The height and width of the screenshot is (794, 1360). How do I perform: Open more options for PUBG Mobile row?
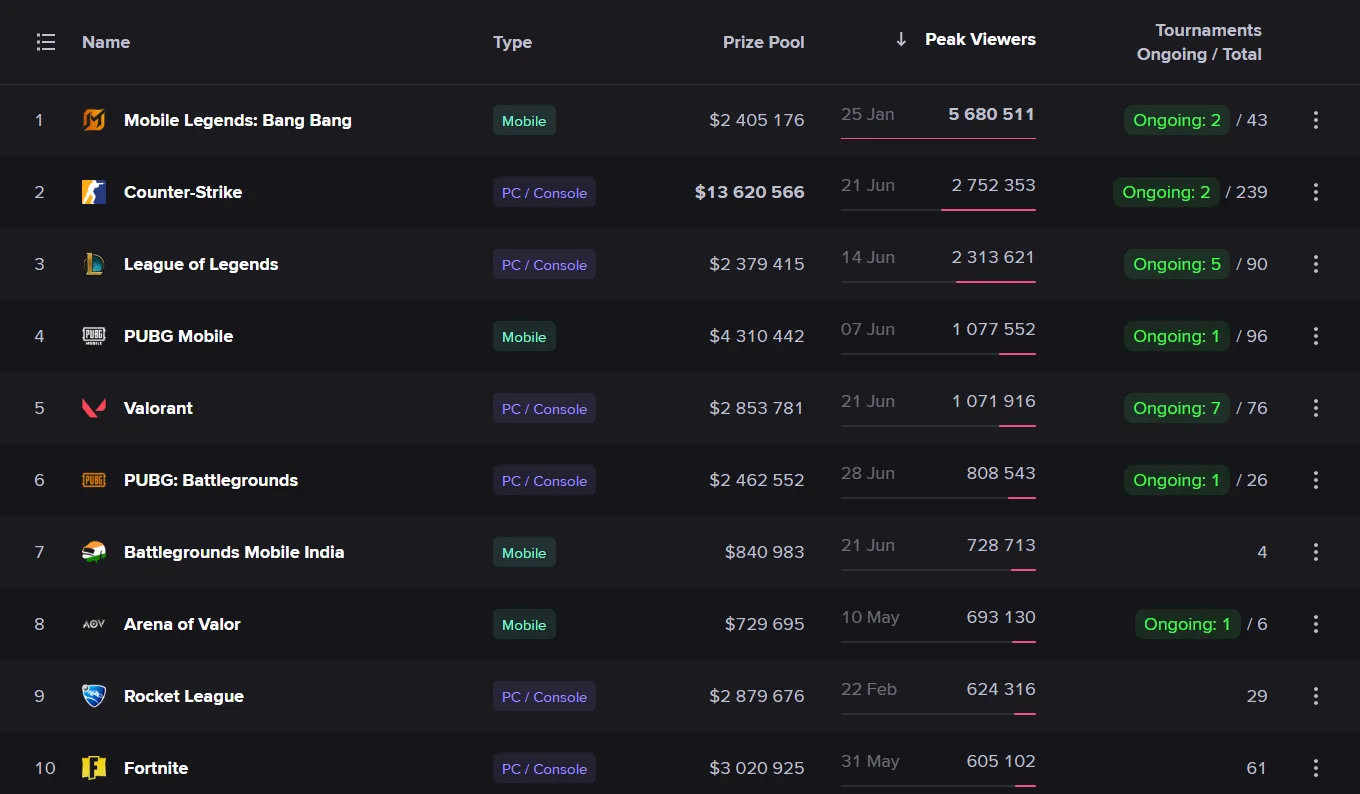[x=1316, y=336]
